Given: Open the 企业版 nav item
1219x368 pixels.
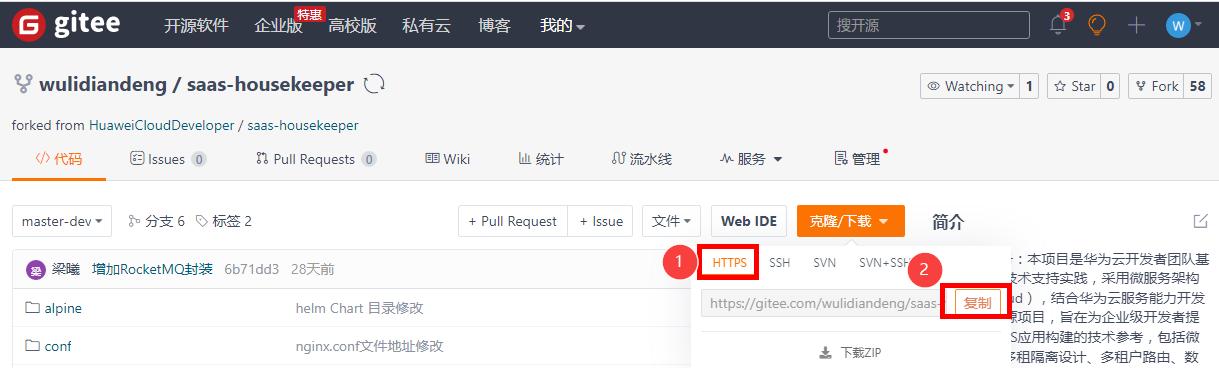Looking at the screenshot, I should tap(279, 26).
